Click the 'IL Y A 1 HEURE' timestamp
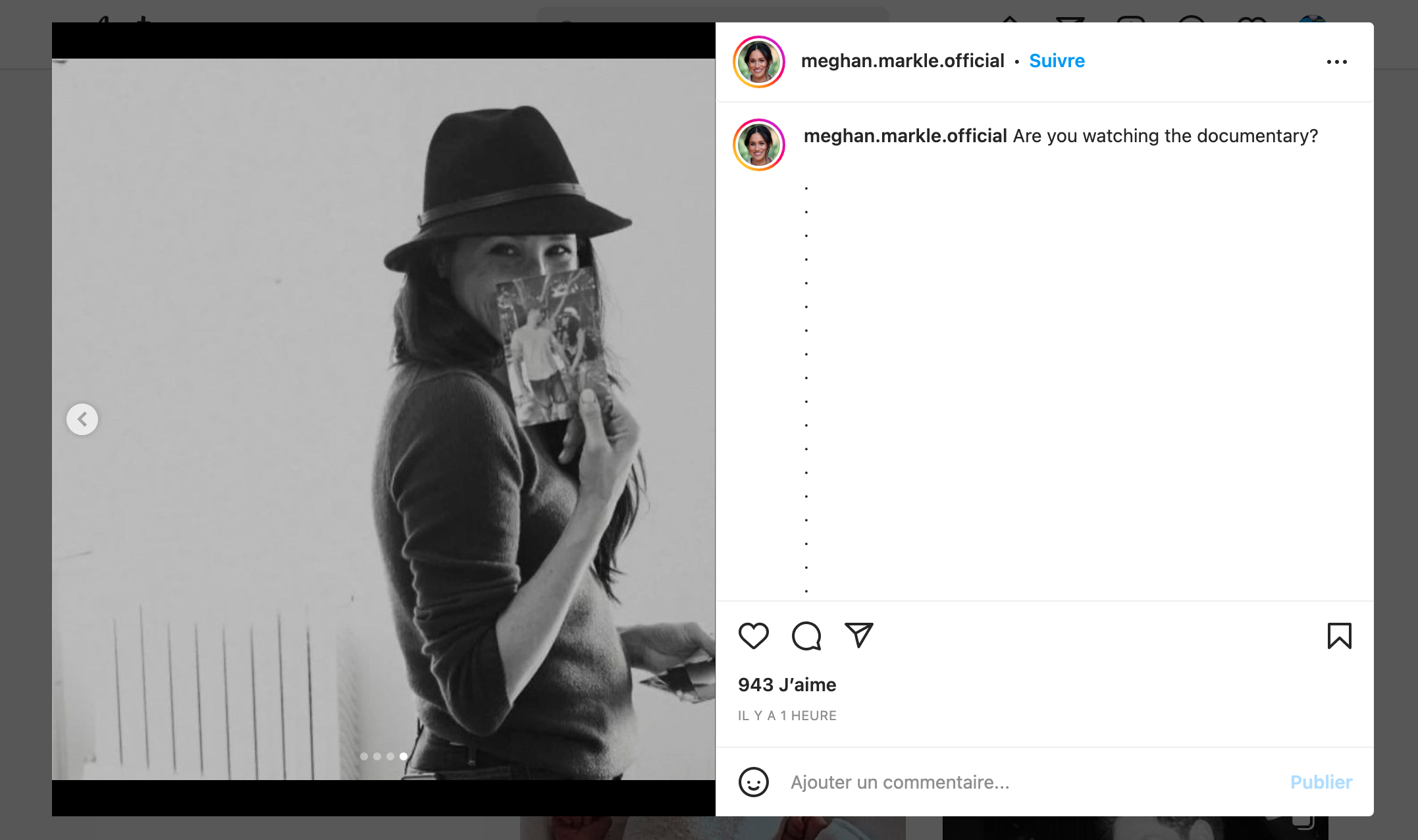Screen dimensions: 1418x840 click(x=787, y=716)
